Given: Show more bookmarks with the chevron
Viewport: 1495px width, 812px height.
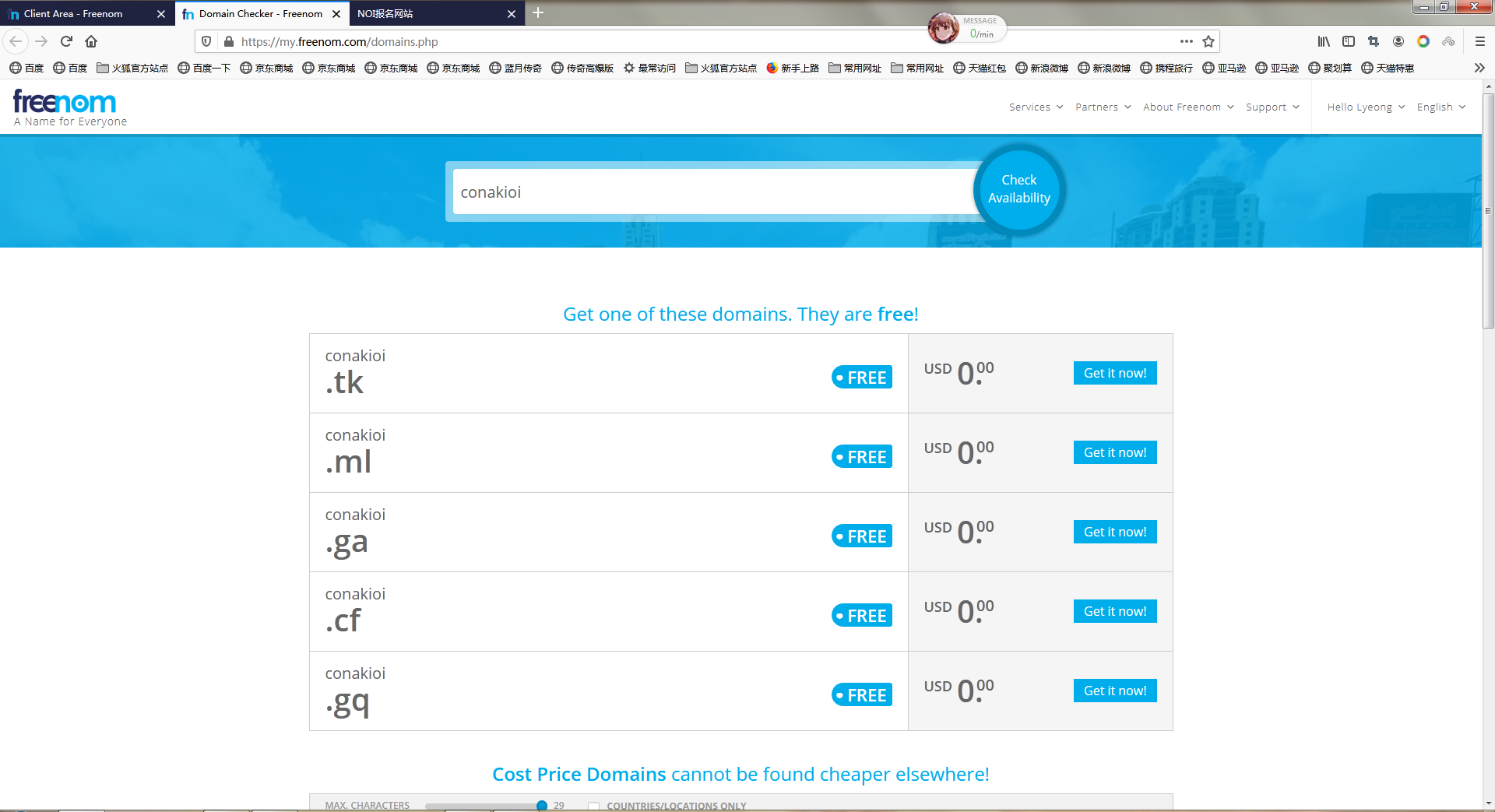Looking at the screenshot, I should (x=1479, y=68).
